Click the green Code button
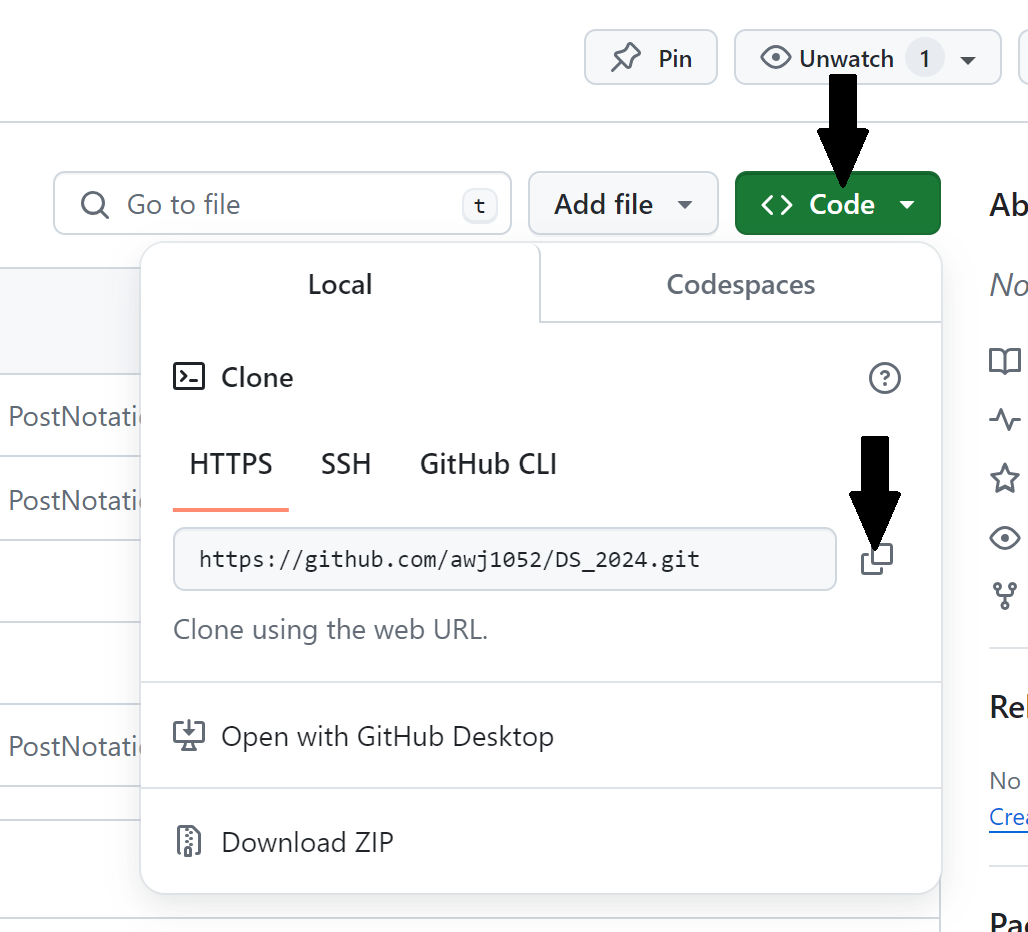Image resolution: width=1028 pixels, height=932 pixels. click(837, 204)
